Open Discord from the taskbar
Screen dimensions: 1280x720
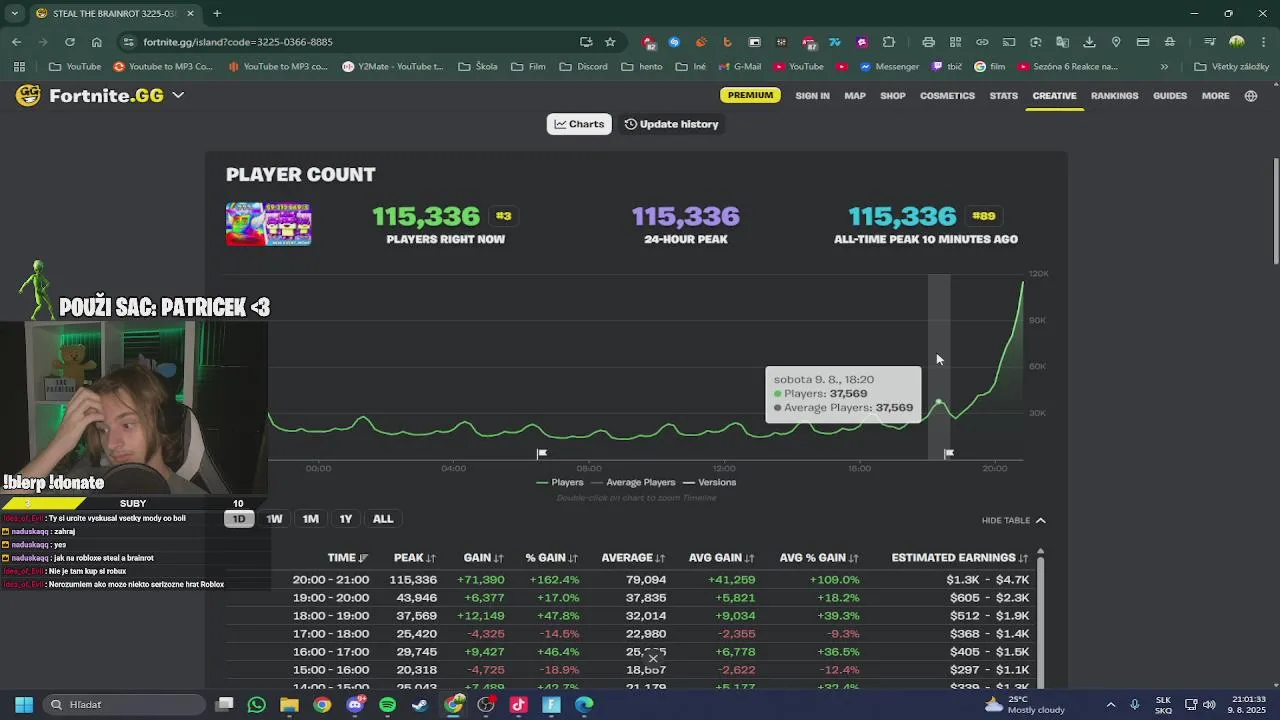[x=355, y=704]
